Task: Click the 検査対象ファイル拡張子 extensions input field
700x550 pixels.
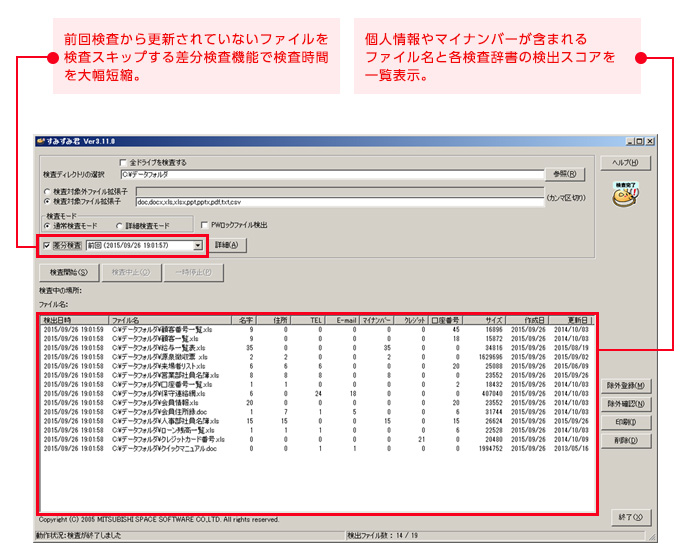Action: [340, 202]
